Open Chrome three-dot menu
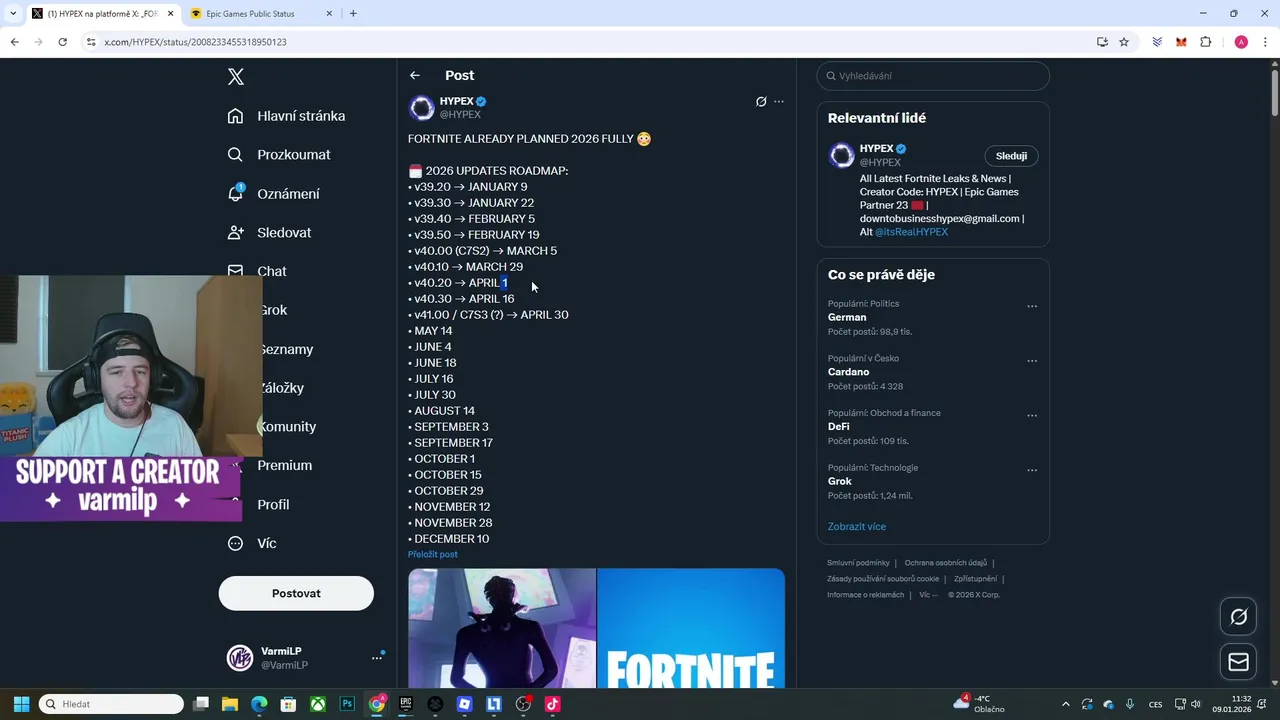 tap(1265, 42)
